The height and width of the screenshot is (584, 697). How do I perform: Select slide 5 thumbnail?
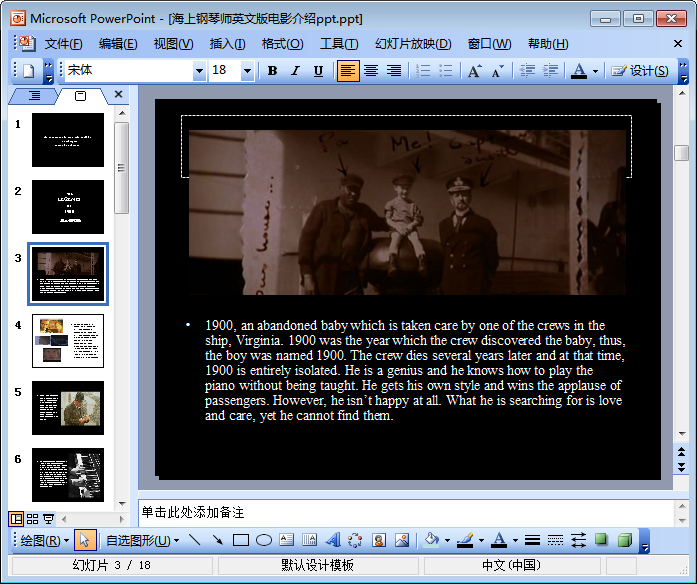[x=67, y=407]
